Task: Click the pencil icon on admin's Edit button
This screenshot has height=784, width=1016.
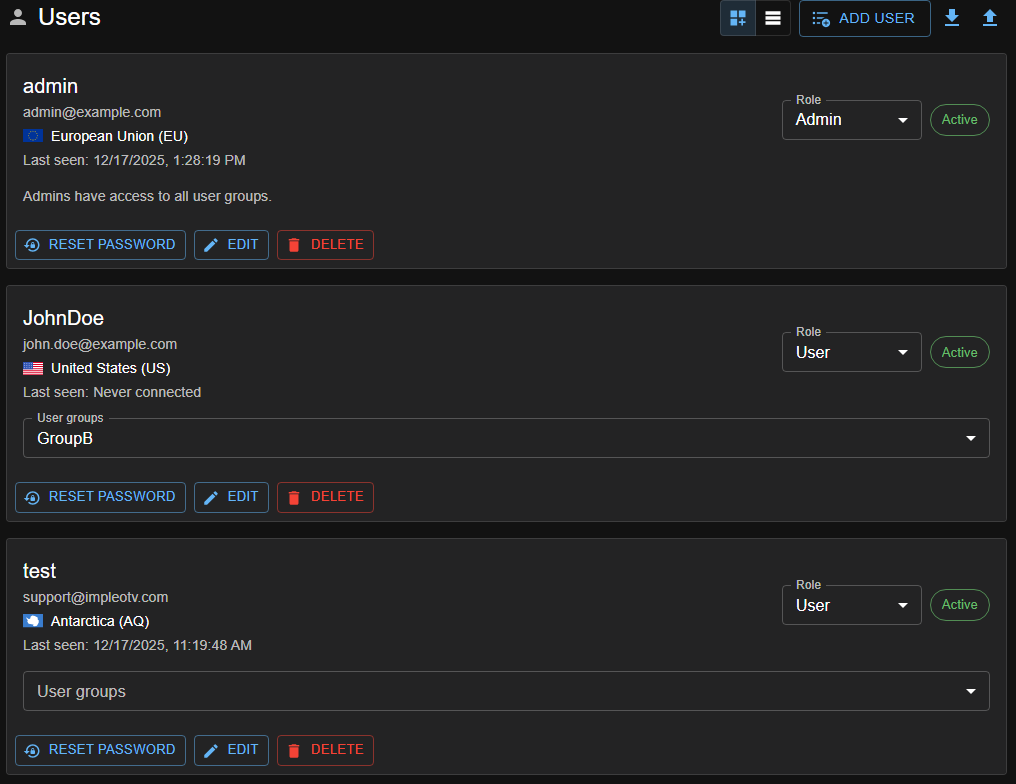Action: tap(211, 244)
